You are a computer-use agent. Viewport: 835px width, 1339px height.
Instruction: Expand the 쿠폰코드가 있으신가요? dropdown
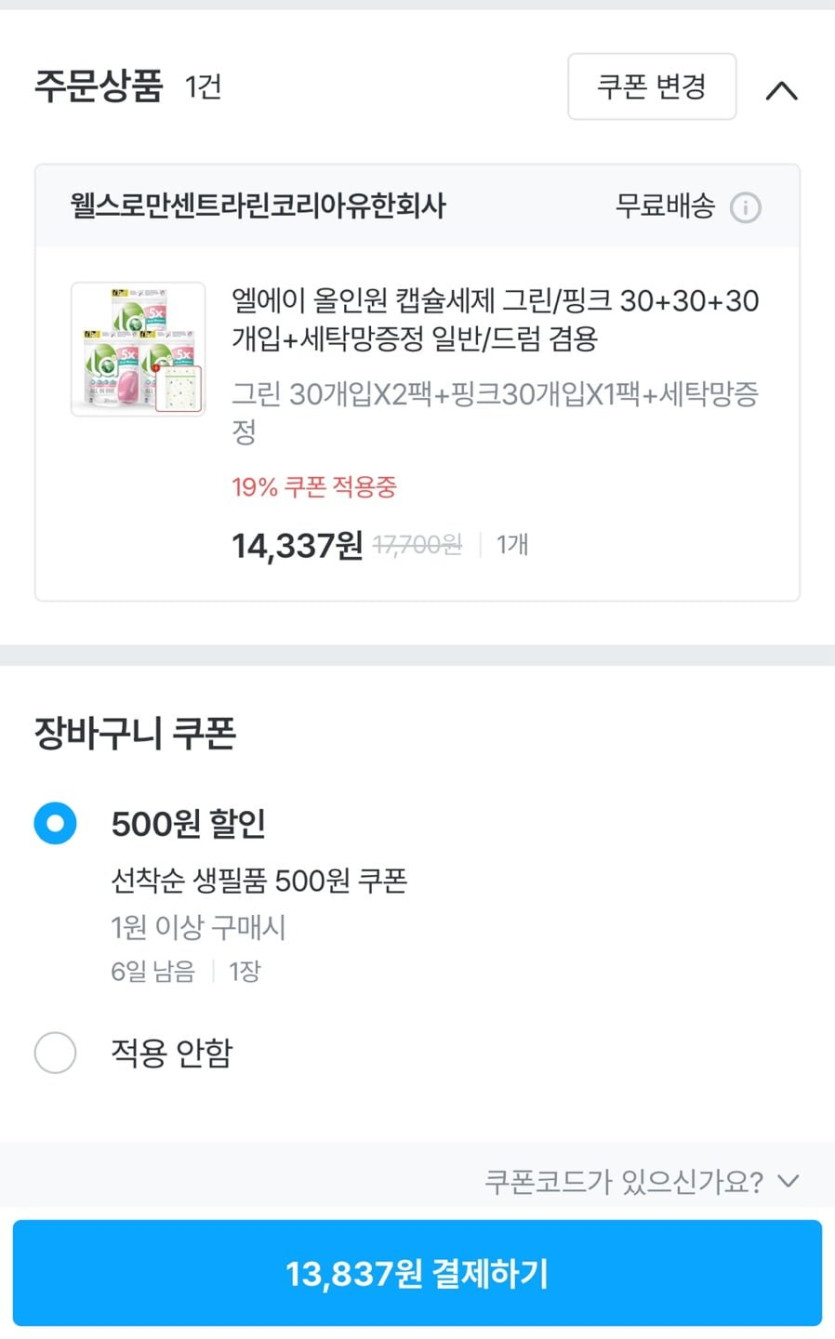(641, 1182)
